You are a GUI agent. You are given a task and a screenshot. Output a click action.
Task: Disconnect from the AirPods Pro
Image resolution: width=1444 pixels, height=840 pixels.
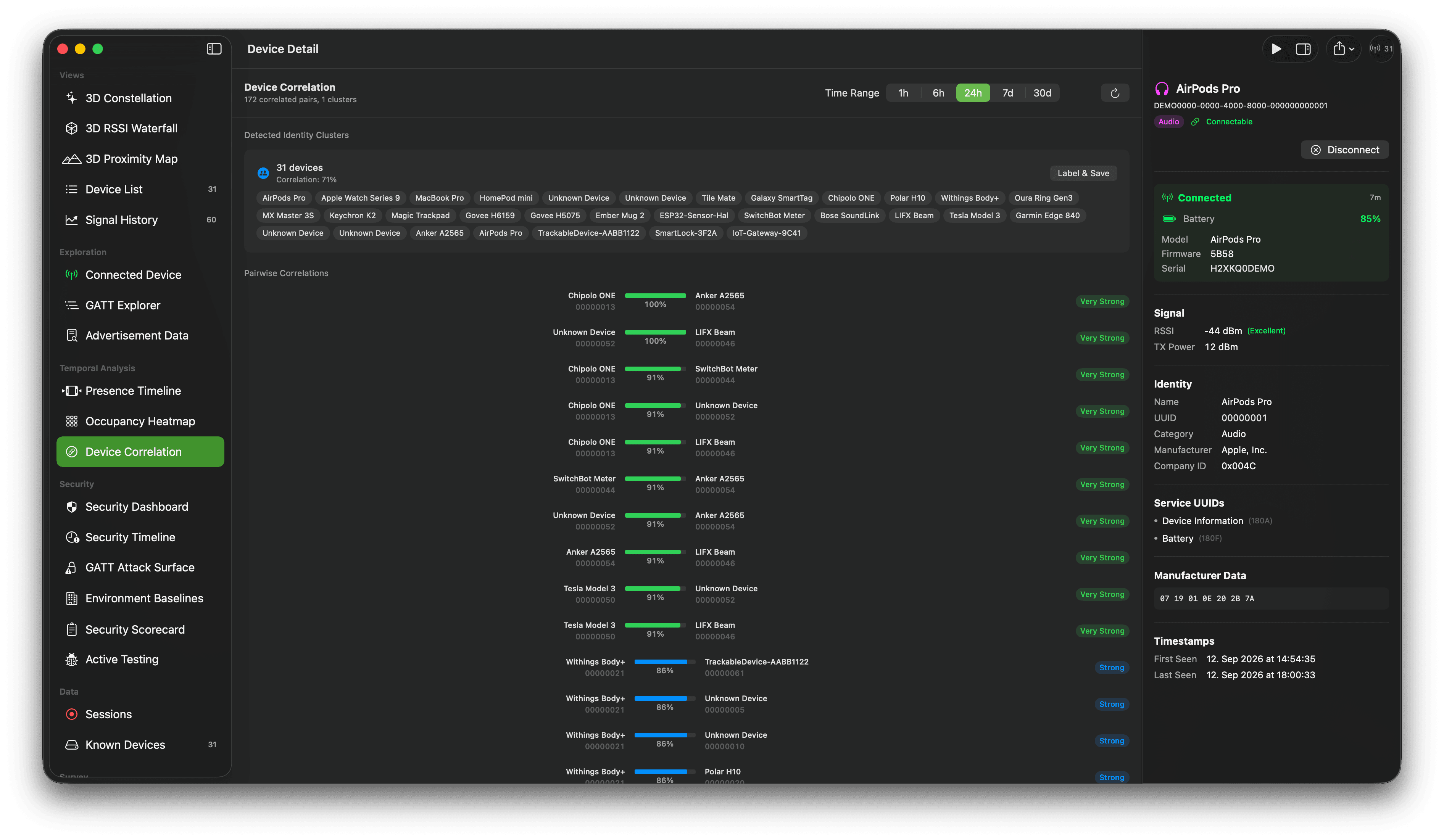[x=1344, y=150]
